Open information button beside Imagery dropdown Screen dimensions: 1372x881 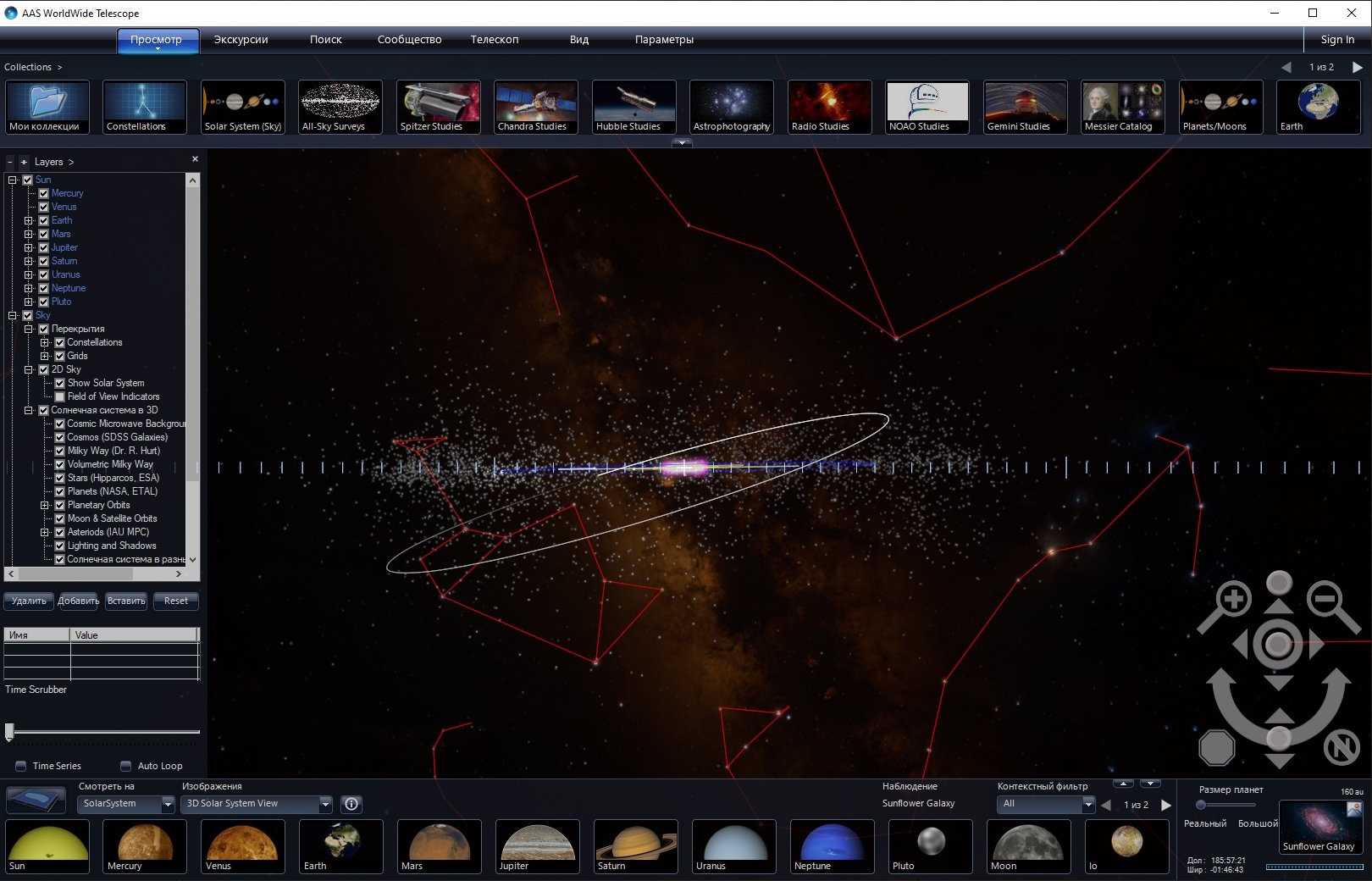(x=351, y=804)
